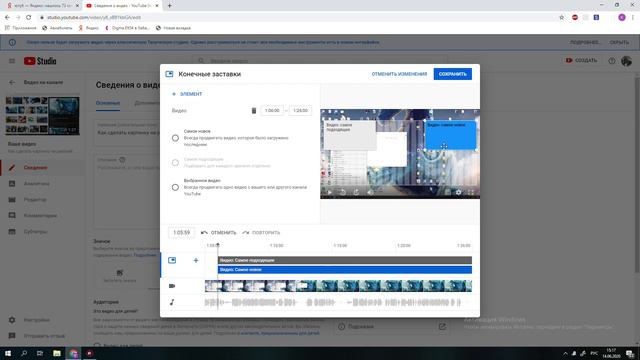Click the video thumbnail in the sidebar
640x360 pixels.
tap(42, 116)
